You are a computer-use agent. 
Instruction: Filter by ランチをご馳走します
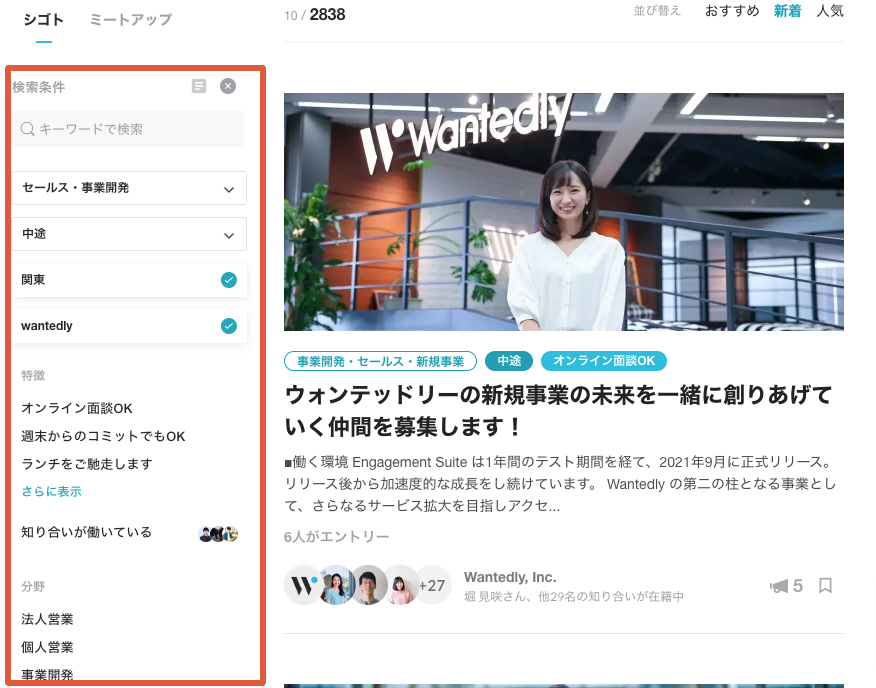point(87,464)
